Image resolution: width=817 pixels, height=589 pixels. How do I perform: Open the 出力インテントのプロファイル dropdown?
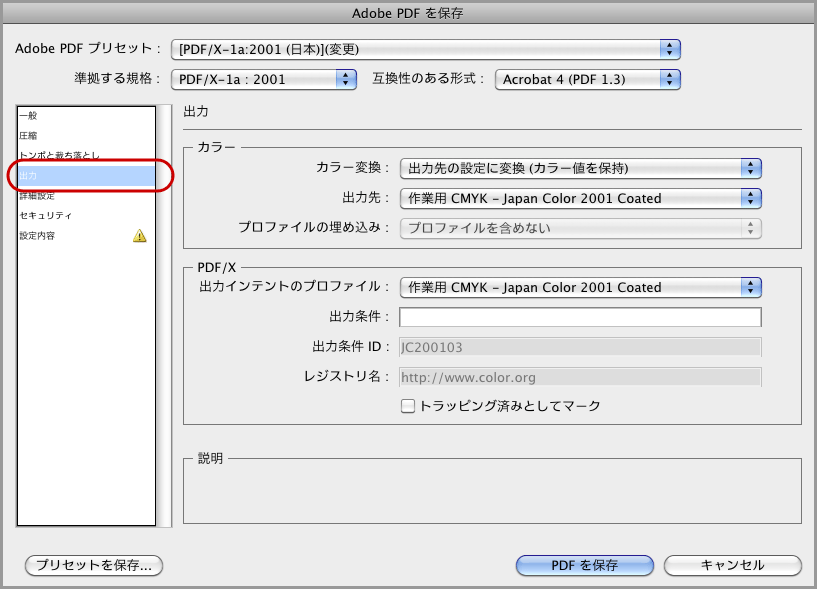pos(580,287)
